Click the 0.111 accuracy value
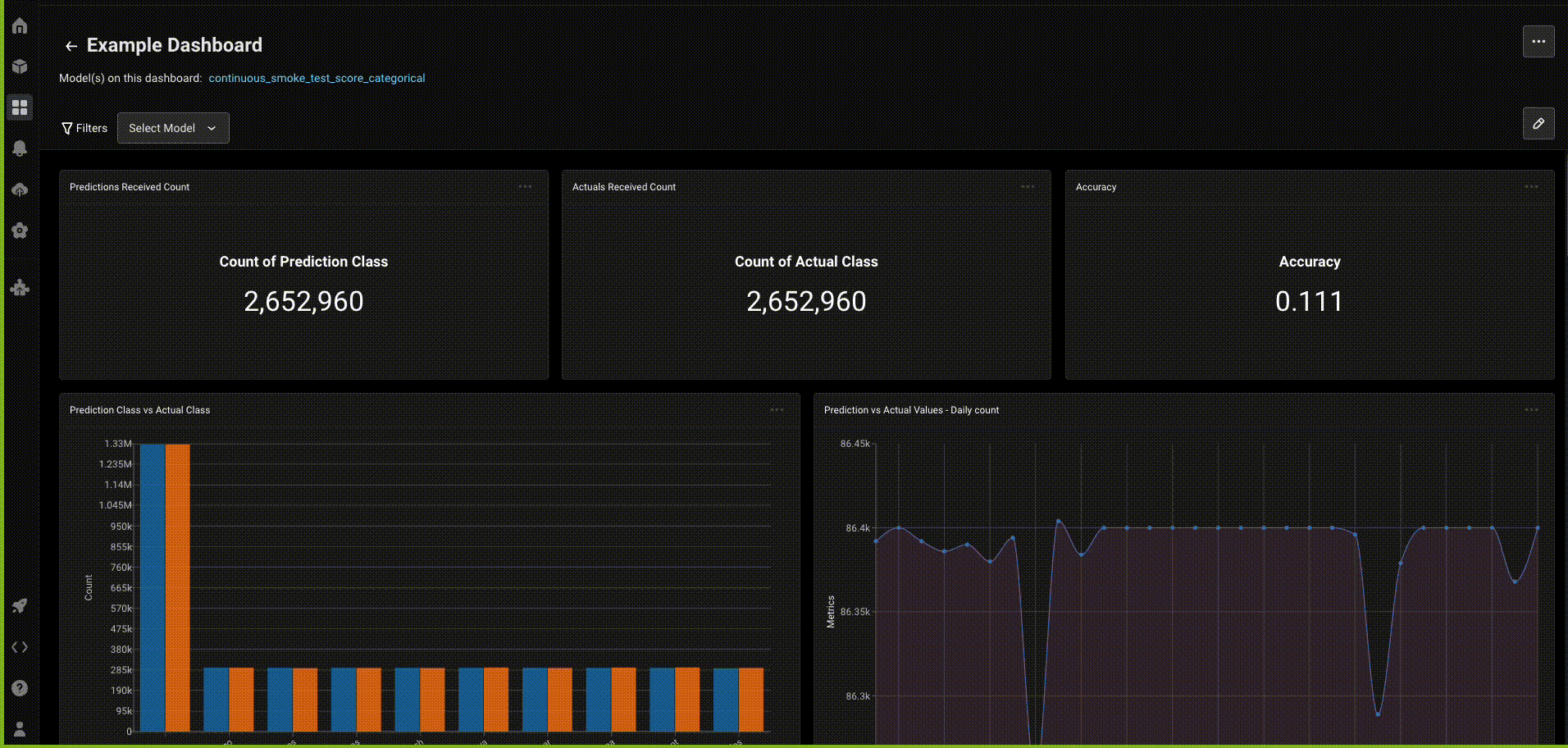Viewport: 1568px width, 748px height. pos(1309,302)
